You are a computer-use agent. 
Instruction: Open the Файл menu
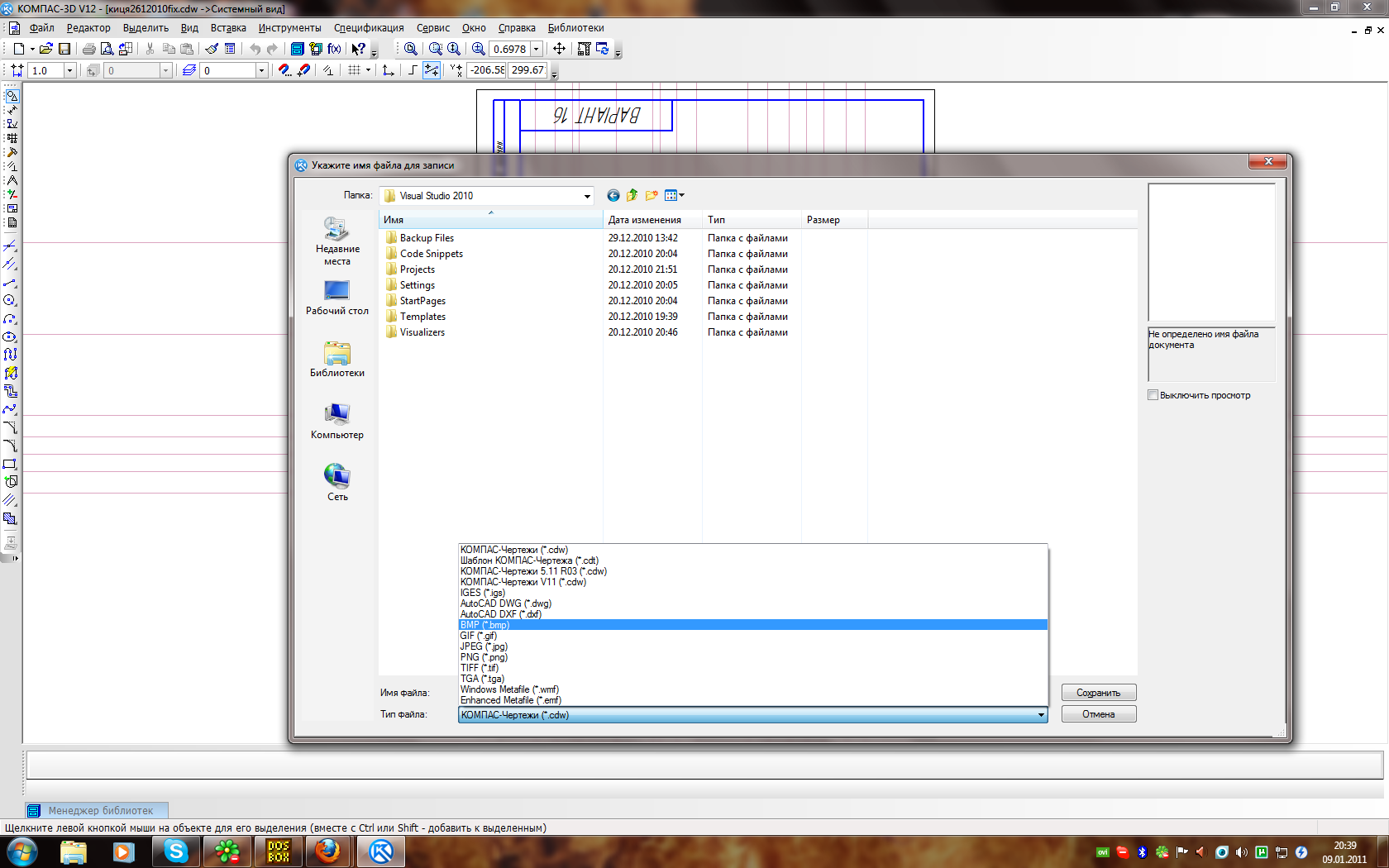tap(41, 27)
